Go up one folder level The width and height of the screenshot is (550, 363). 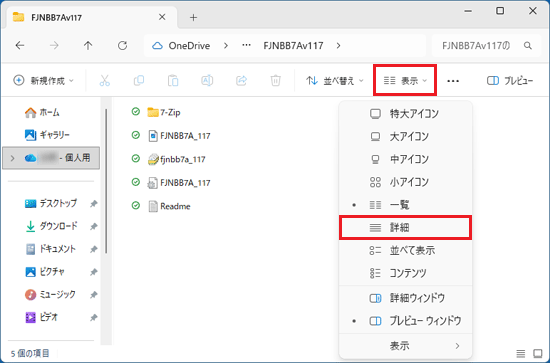[88, 46]
